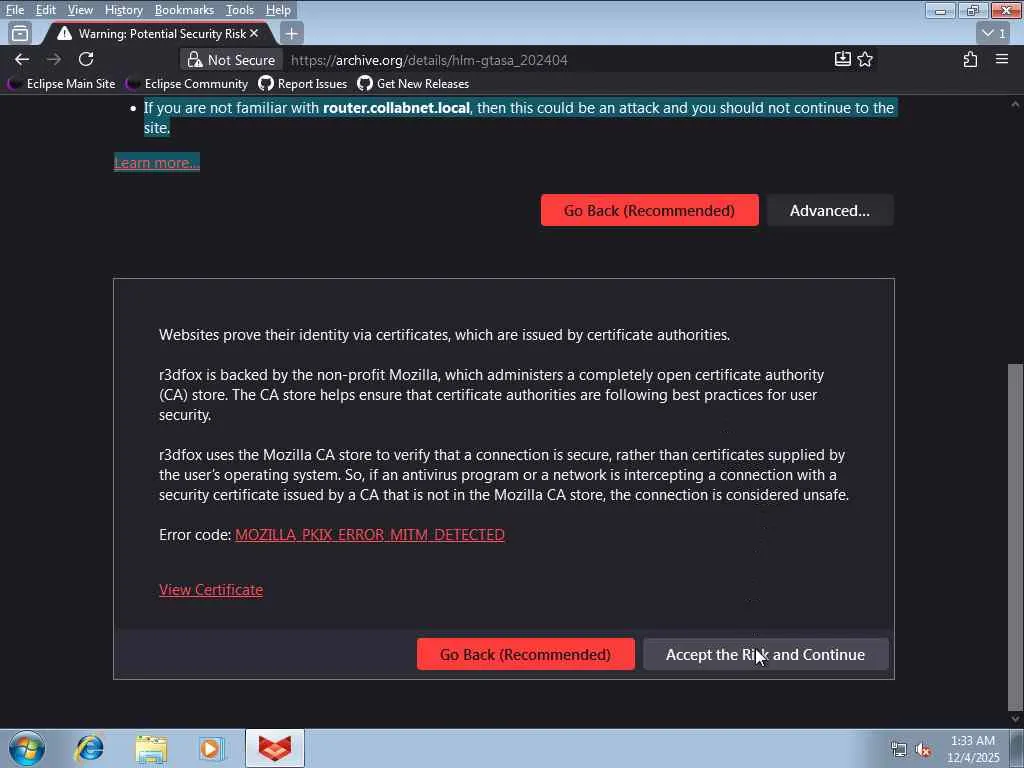This screenshot has width=1024, height=768.
Task: Open the Tools menu
Action: [240, 10]
